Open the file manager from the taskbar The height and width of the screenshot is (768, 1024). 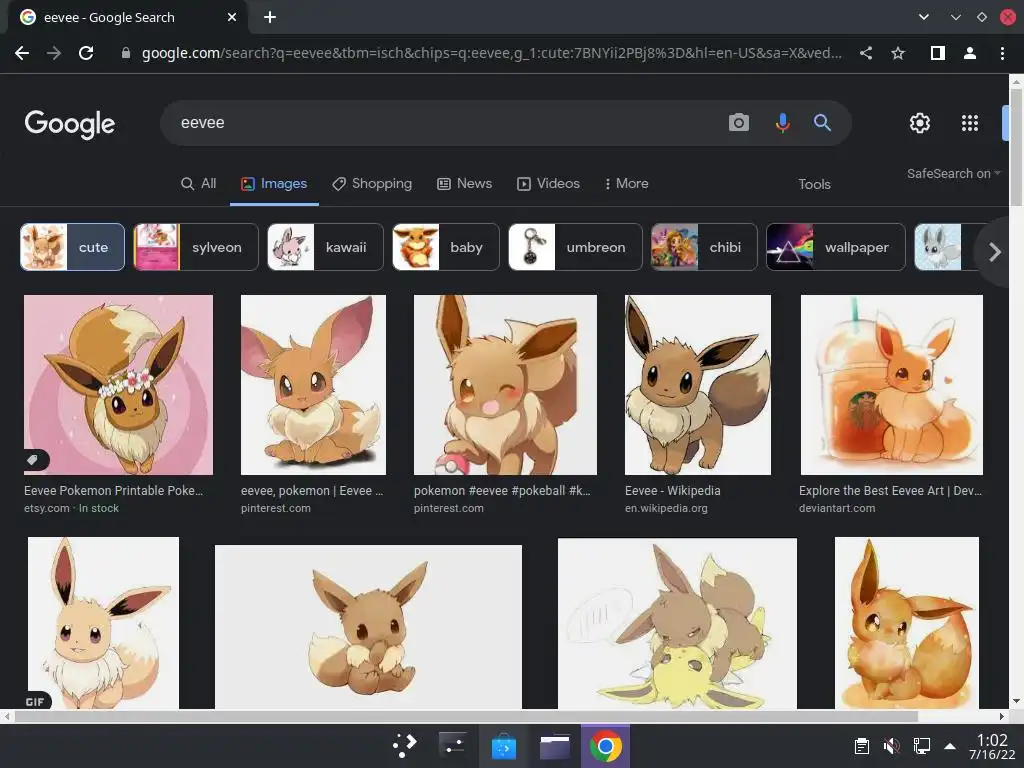554,745
